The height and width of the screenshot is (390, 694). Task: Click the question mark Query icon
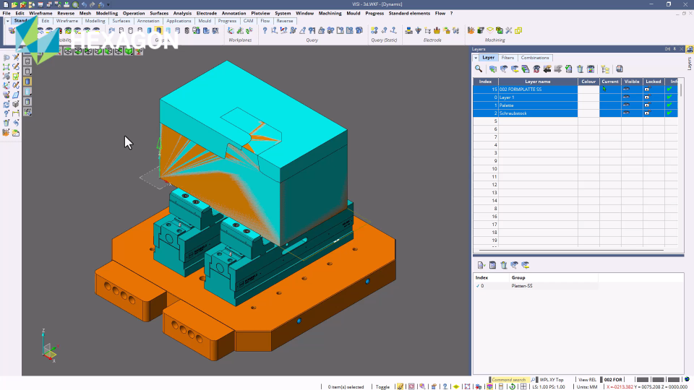(265, 31)
